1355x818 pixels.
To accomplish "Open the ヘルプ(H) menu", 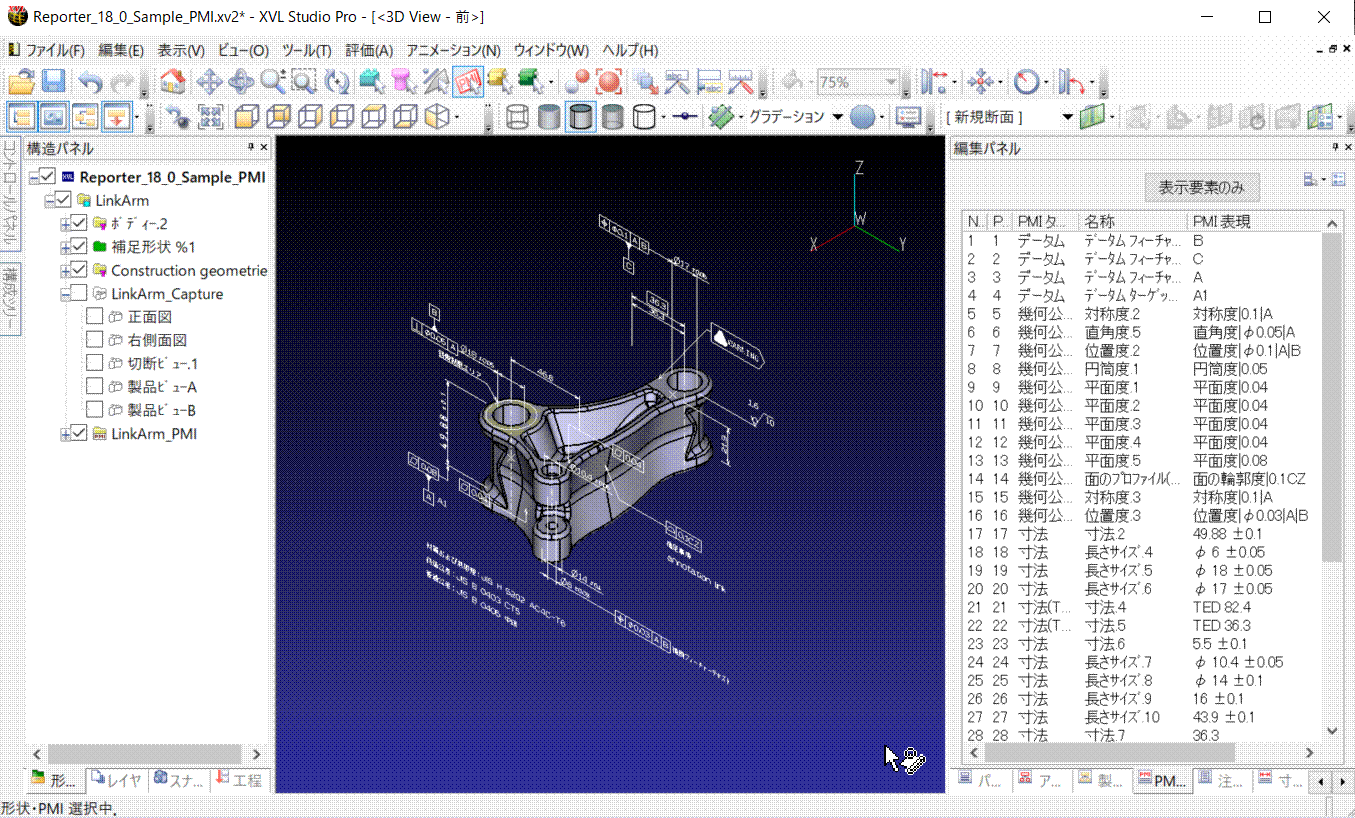I will (x=630, y=50).
